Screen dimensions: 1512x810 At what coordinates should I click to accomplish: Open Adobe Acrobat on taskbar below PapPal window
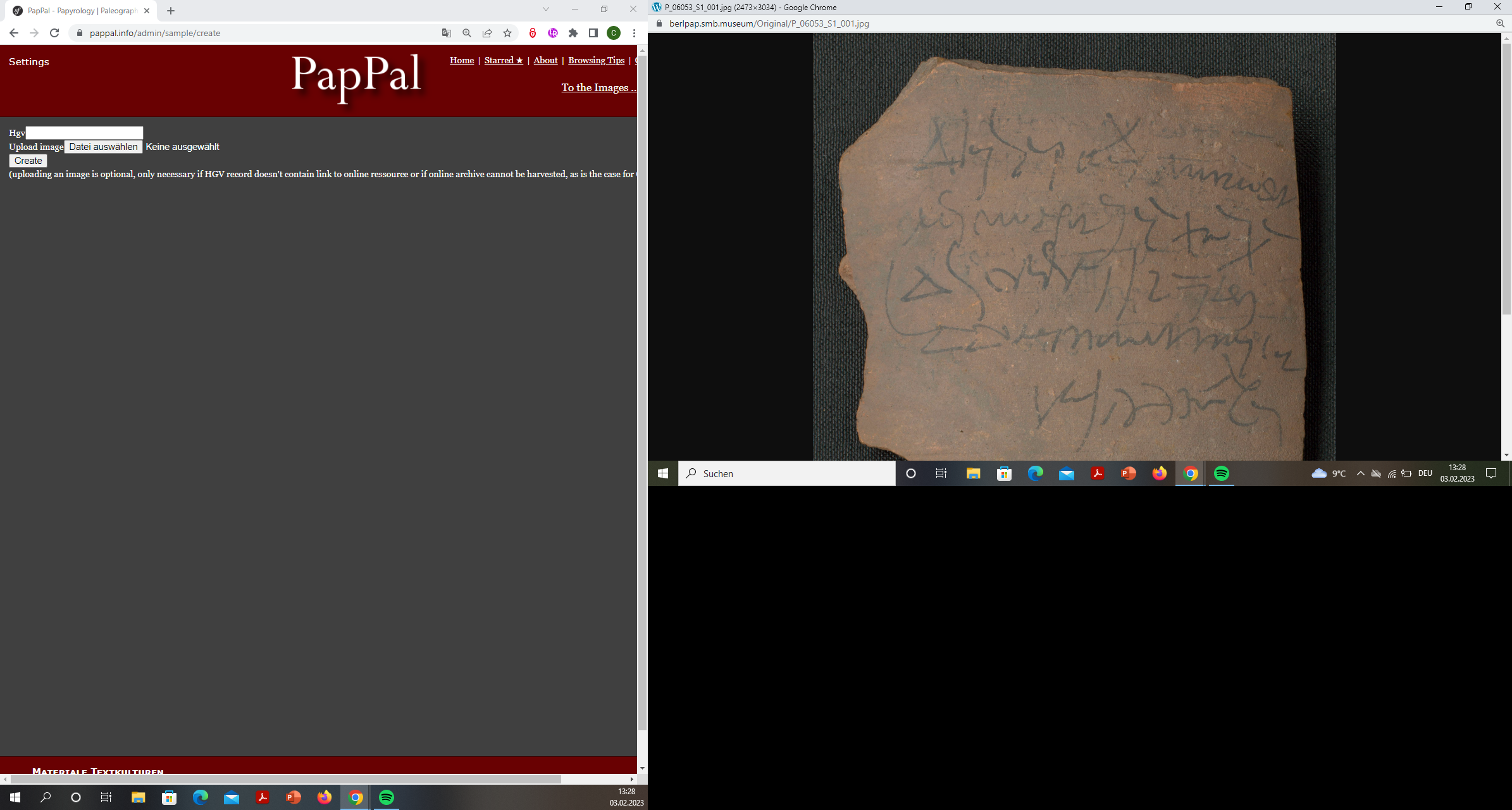262,797
